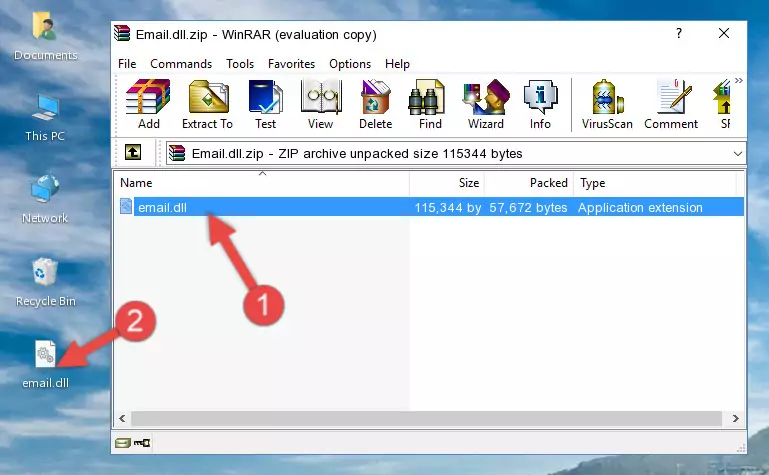Click the WinRAR books icon in title bar
The height and width of the screenshot is (475, 769).
(x=122, y=34)
